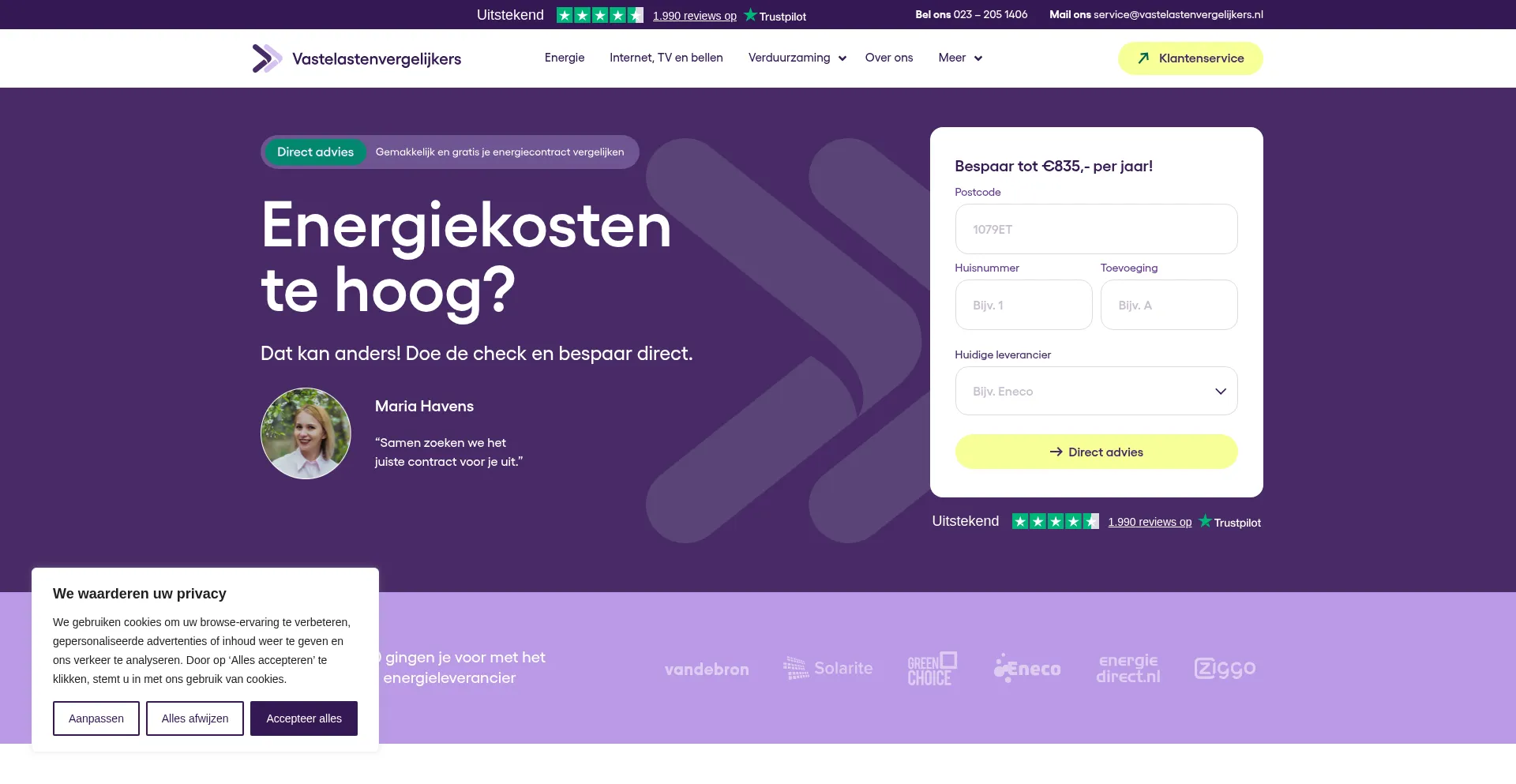1516x784 pixels.
Task: Click the Ziggo logo
Action: coord(1225,668)
